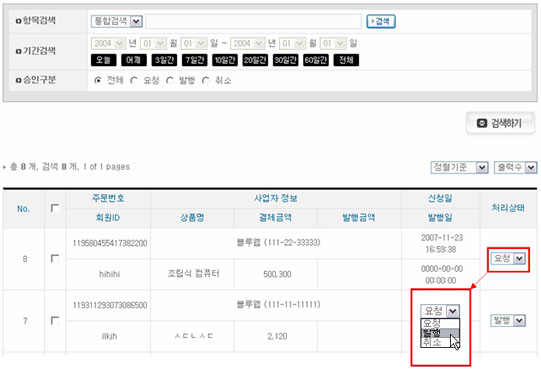Click the member ID llkjh
Viewport: 541px width, 372px height.
109,336
